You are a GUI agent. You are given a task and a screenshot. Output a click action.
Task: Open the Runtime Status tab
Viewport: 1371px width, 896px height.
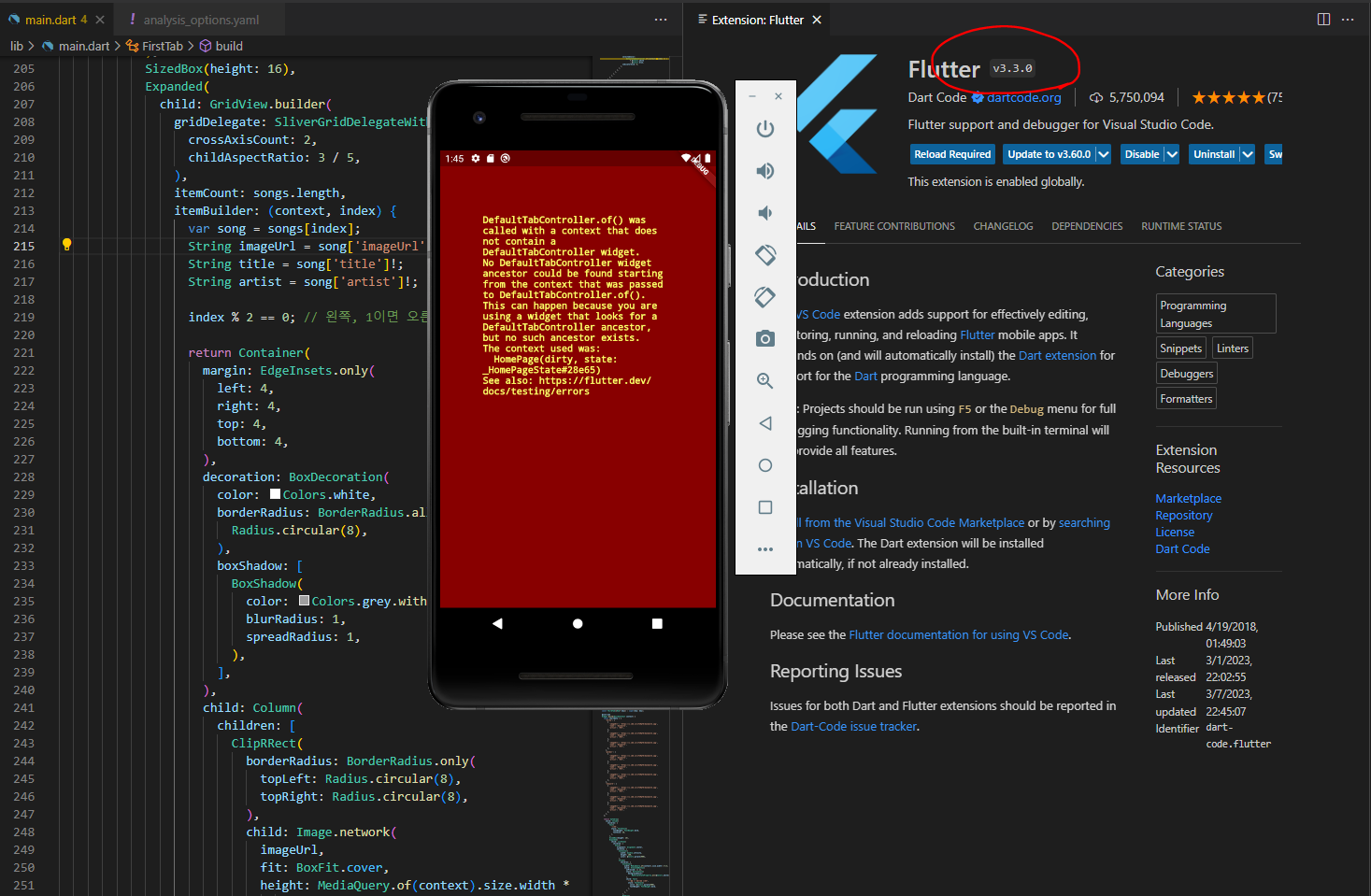[x=1181, y=226]
